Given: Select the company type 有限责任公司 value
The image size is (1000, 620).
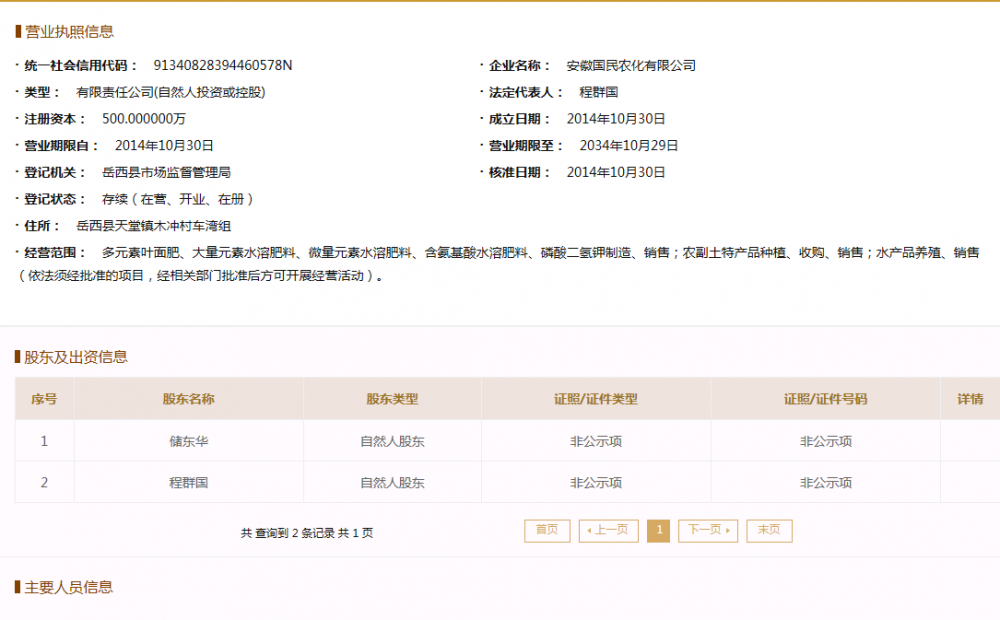Looking at the screenshot, I should coord(170,92).
